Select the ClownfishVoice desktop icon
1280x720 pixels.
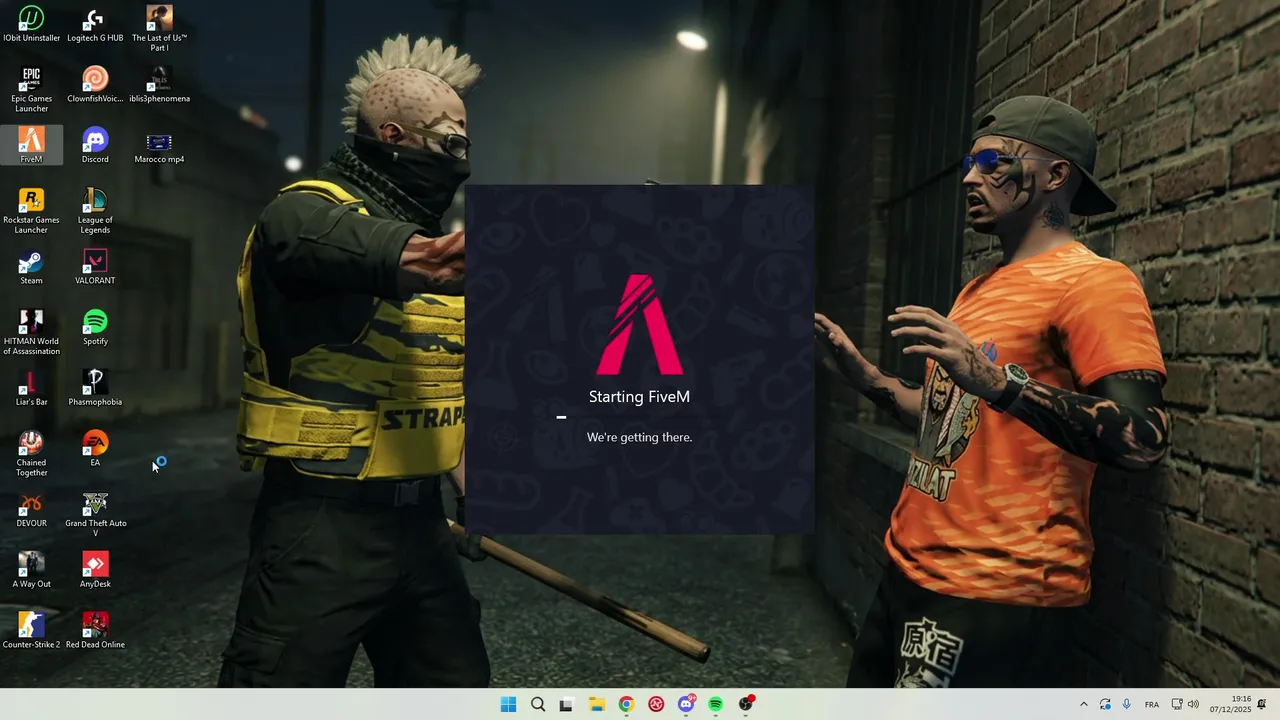click(x=95, y=85)
